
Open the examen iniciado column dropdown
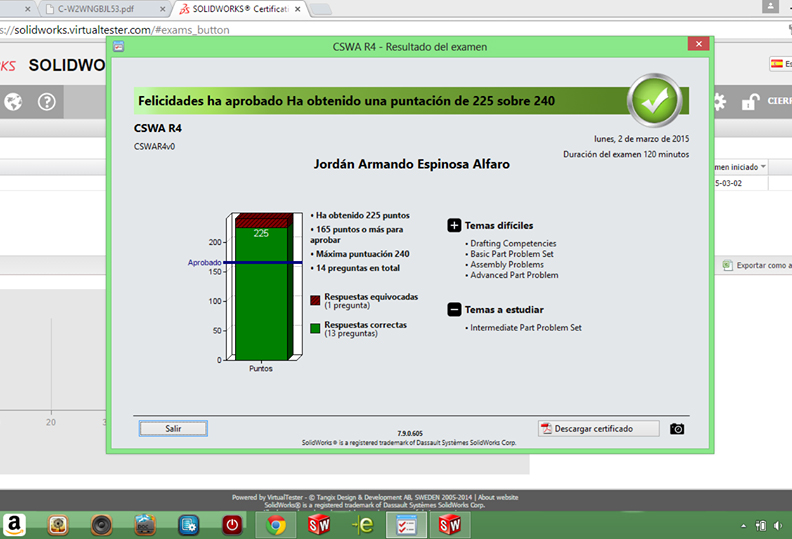(x=763, y=167)
